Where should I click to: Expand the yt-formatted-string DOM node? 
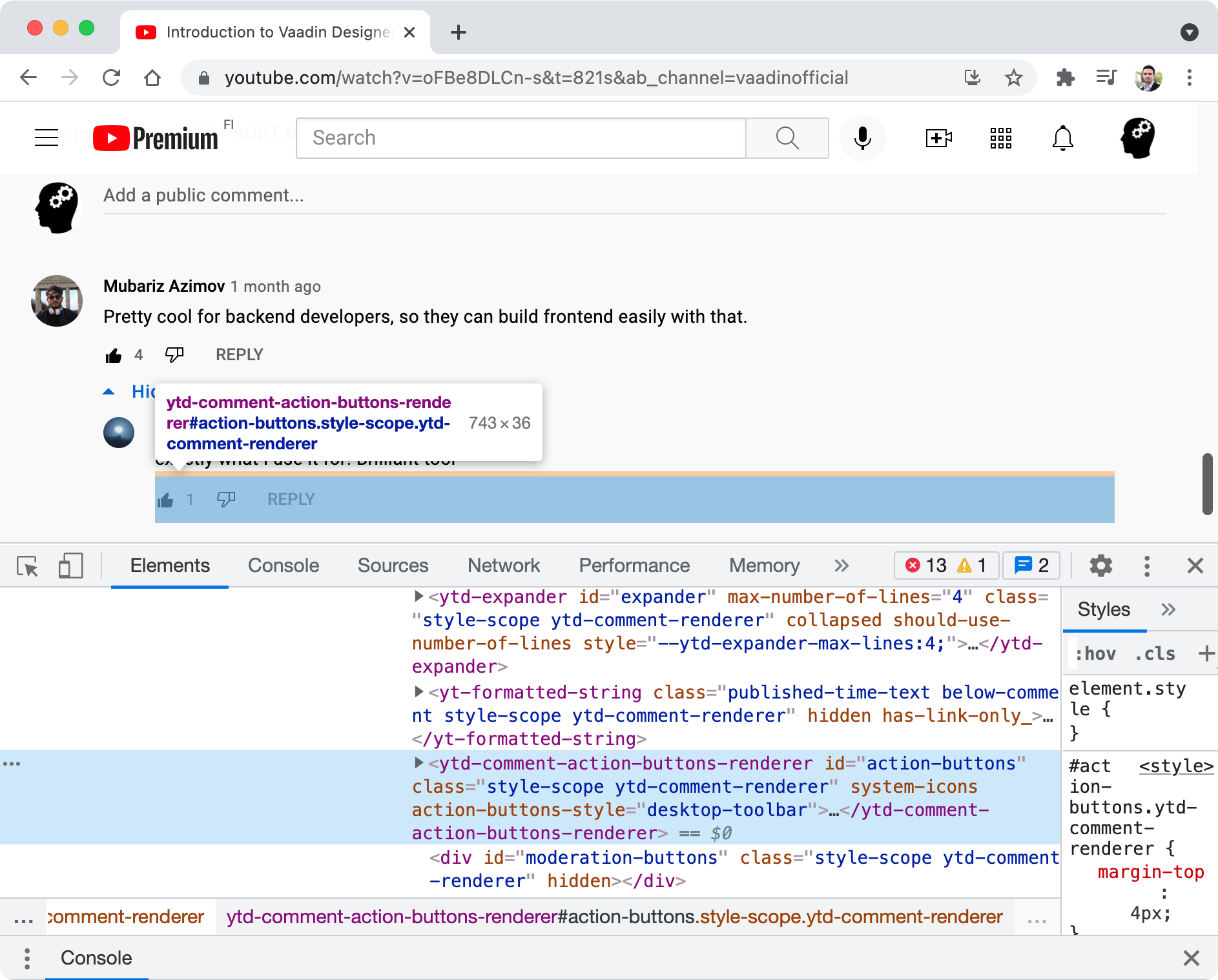click(x=418, y=692)
